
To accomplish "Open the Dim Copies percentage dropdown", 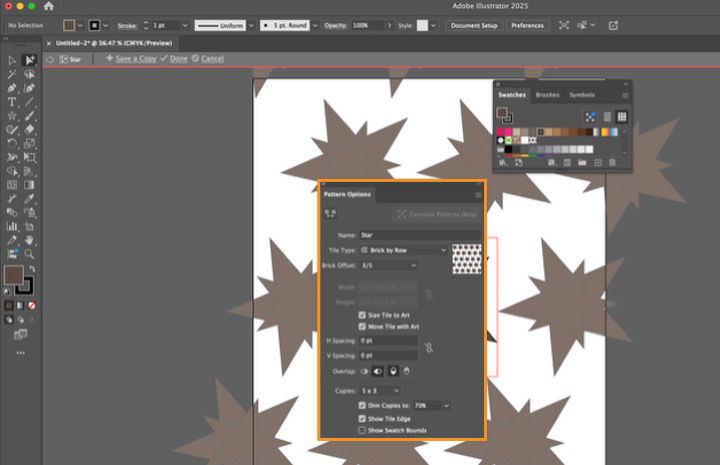I will tap(446, 405).
